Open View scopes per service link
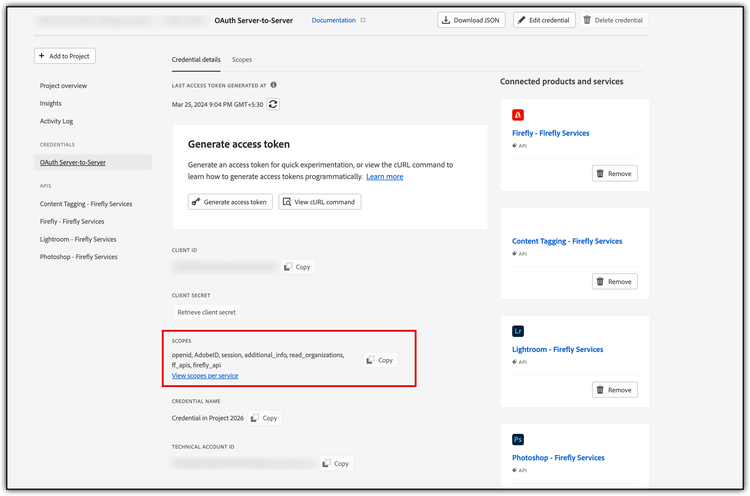The image size is (750, 496). [x=205, y=376]
